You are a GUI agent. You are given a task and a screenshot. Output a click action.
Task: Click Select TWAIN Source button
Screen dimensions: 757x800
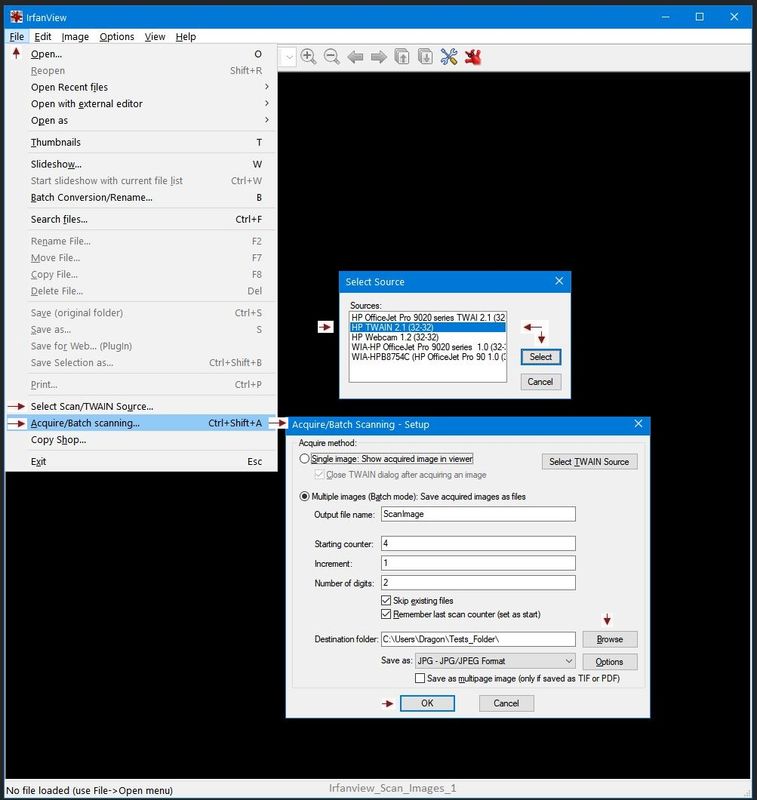pyautogui.click(x=589, y=461)
